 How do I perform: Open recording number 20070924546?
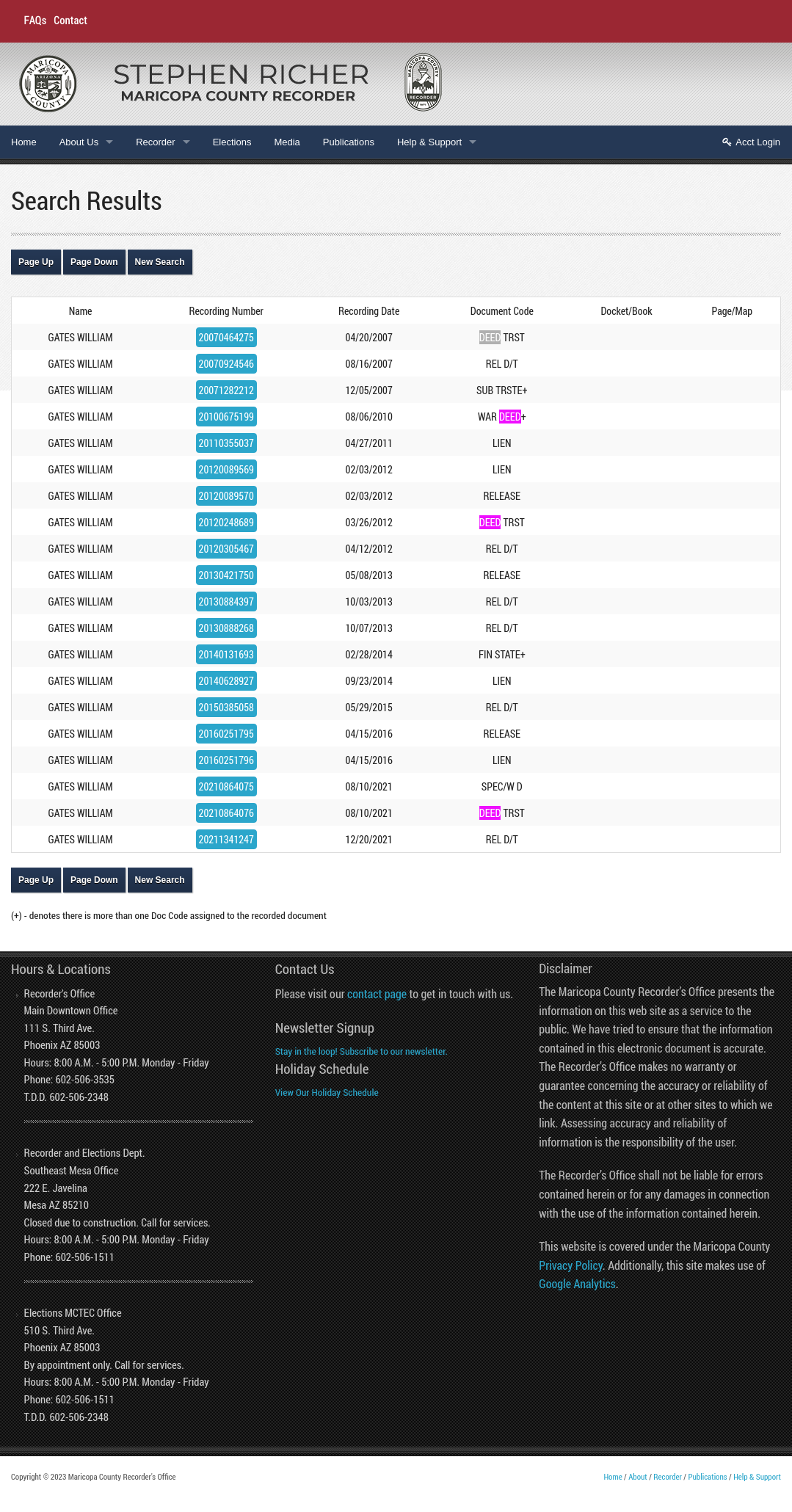[226, 364]
